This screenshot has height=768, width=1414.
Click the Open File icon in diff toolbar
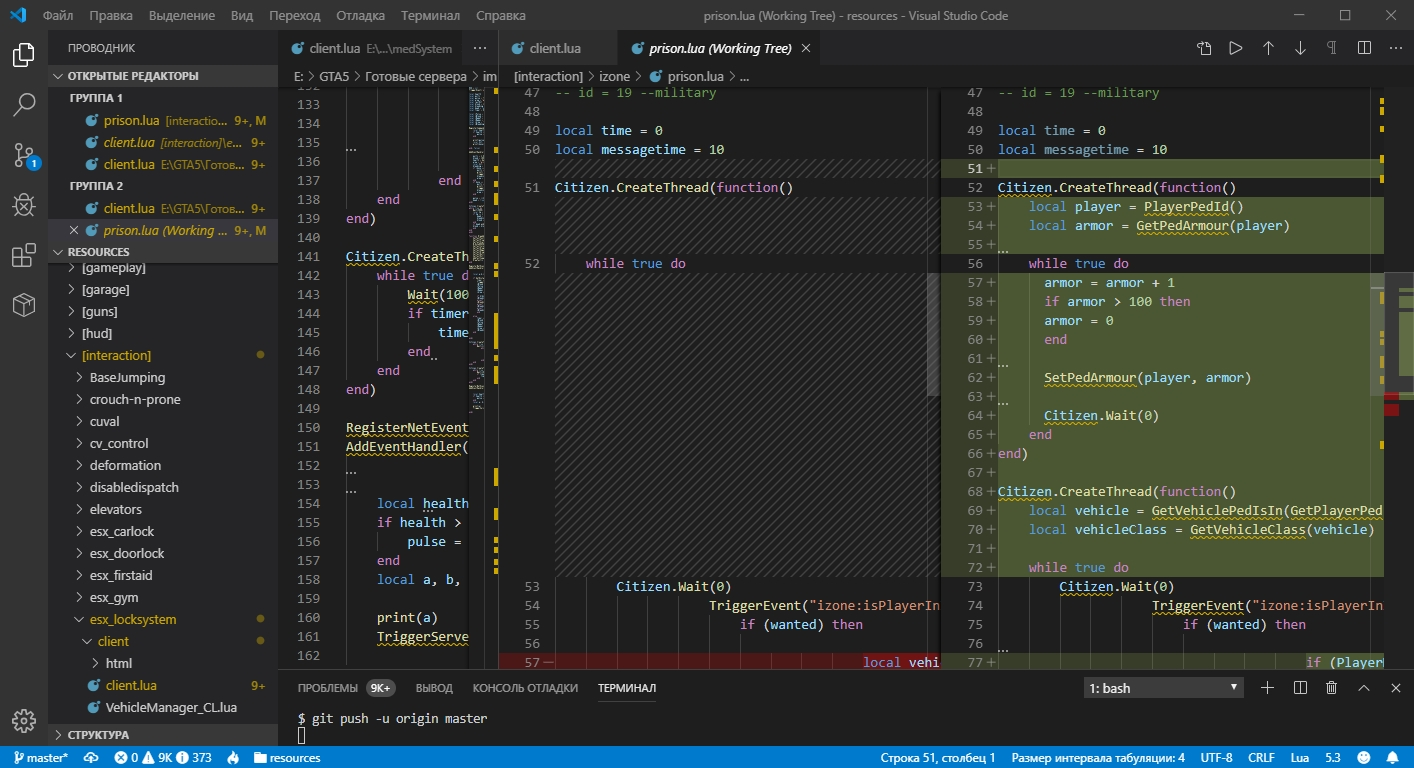(1204, 48)
